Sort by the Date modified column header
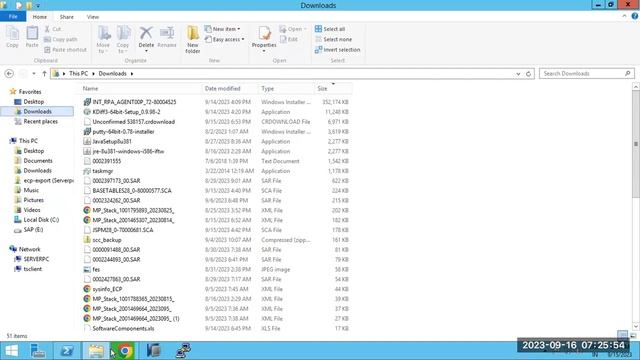Screen dimensions: 640x360 point(231,89)
